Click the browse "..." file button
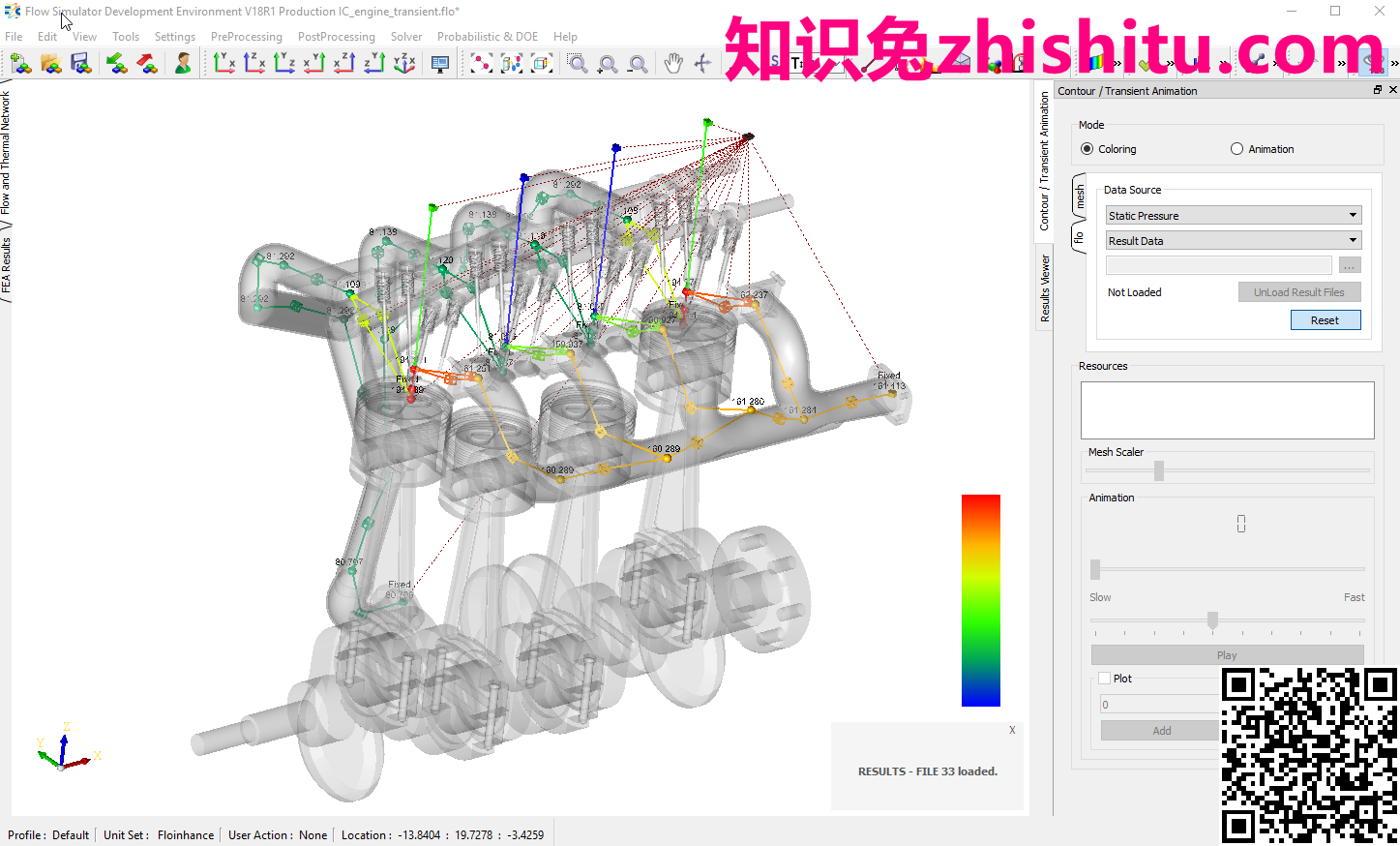 [x=1350, y=265]
